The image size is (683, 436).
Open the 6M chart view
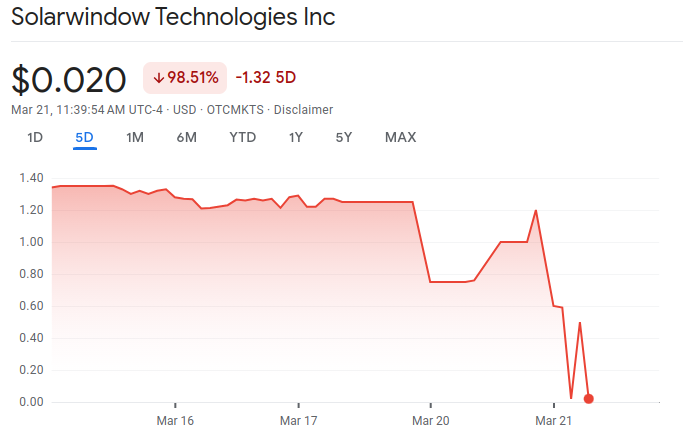[x=186, y=137]
